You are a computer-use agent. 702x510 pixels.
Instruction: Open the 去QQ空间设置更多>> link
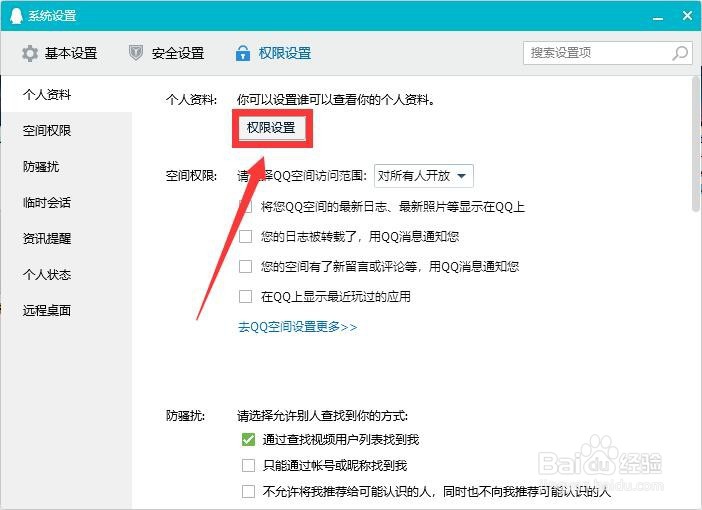tap(297, 327)
